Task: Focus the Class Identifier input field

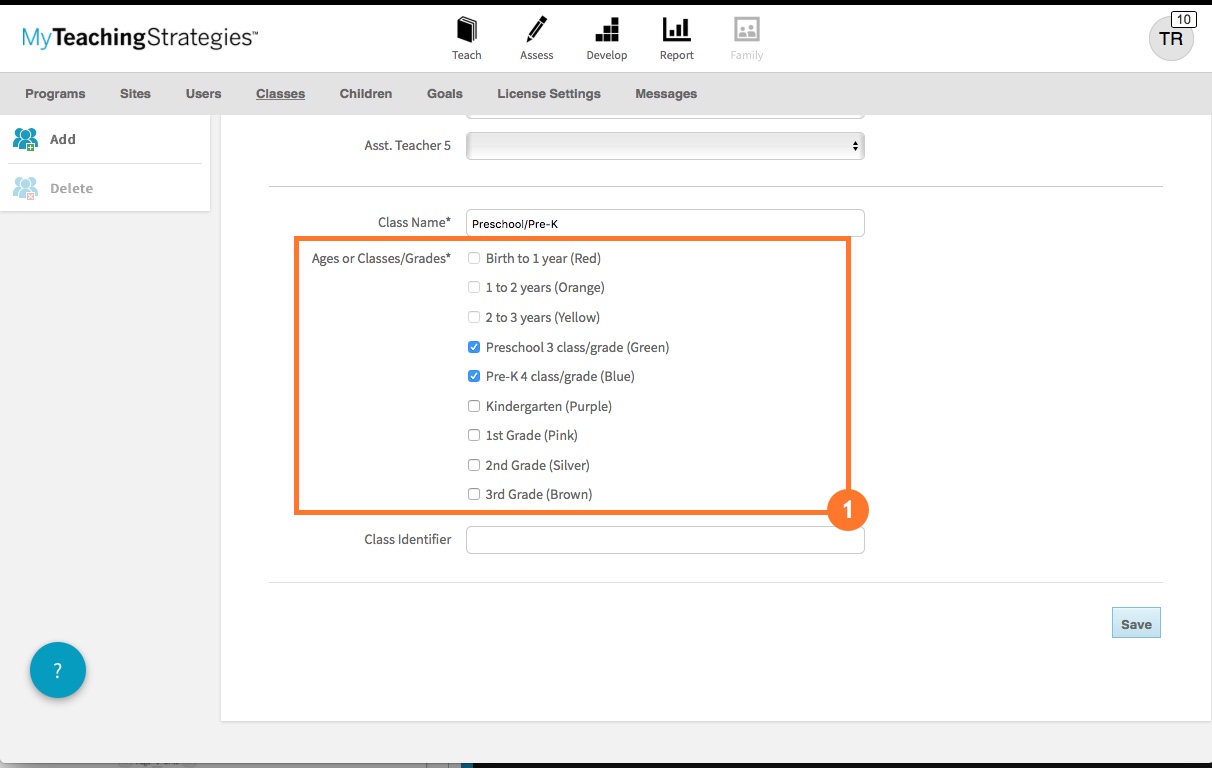Action: (x=665, y=540)
